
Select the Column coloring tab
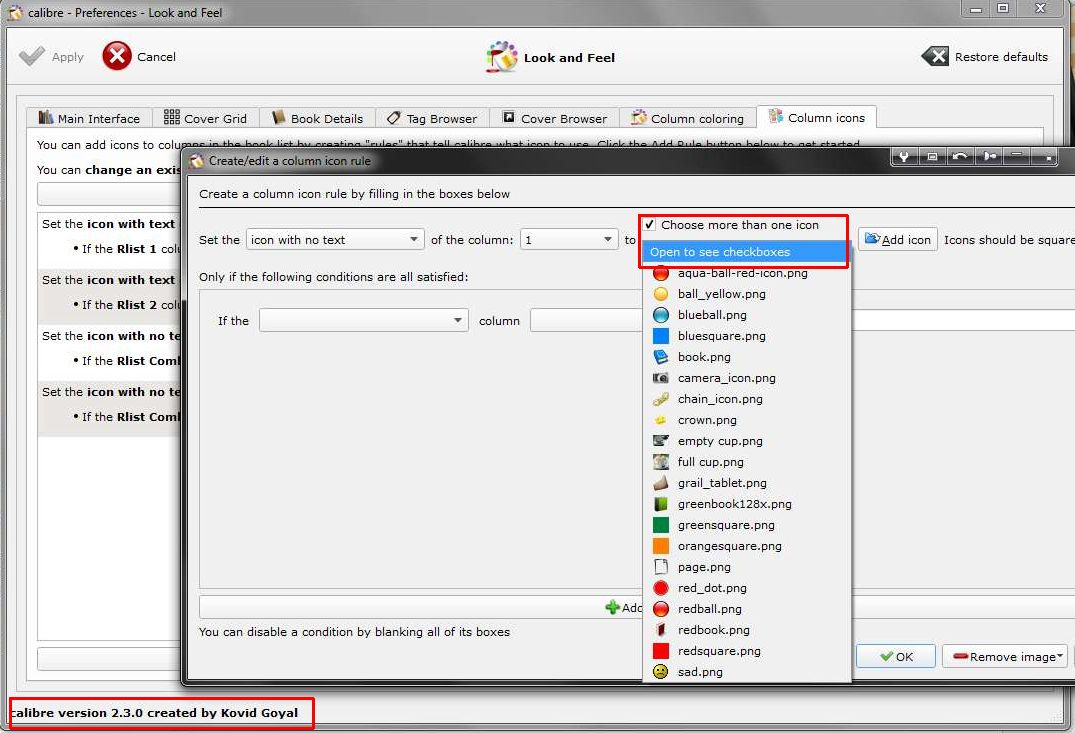[x=688, y=119]
